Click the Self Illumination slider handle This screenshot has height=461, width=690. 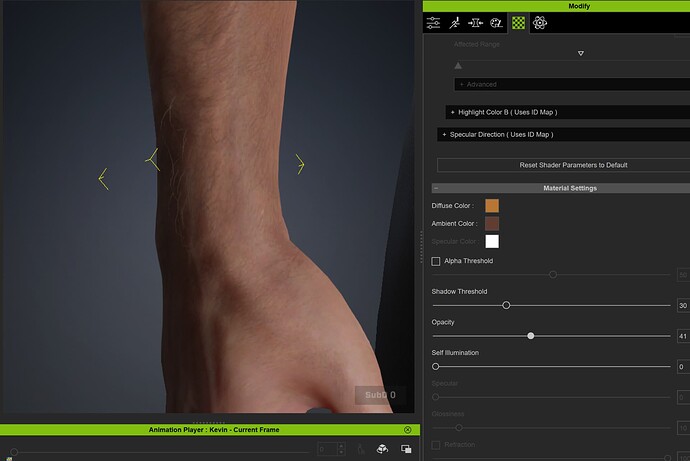point(436,366)
